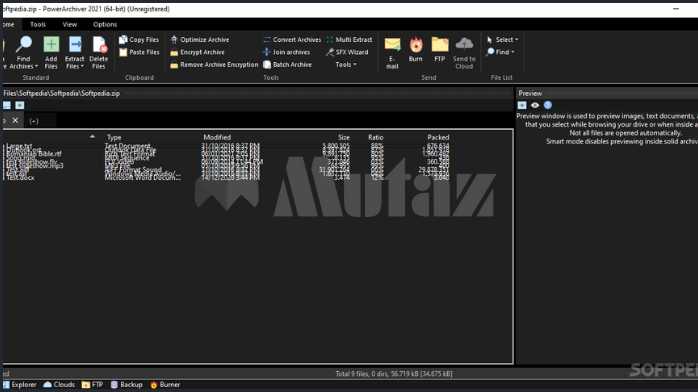Click the Preview info icon
The image size is (698, 392).
548,105
